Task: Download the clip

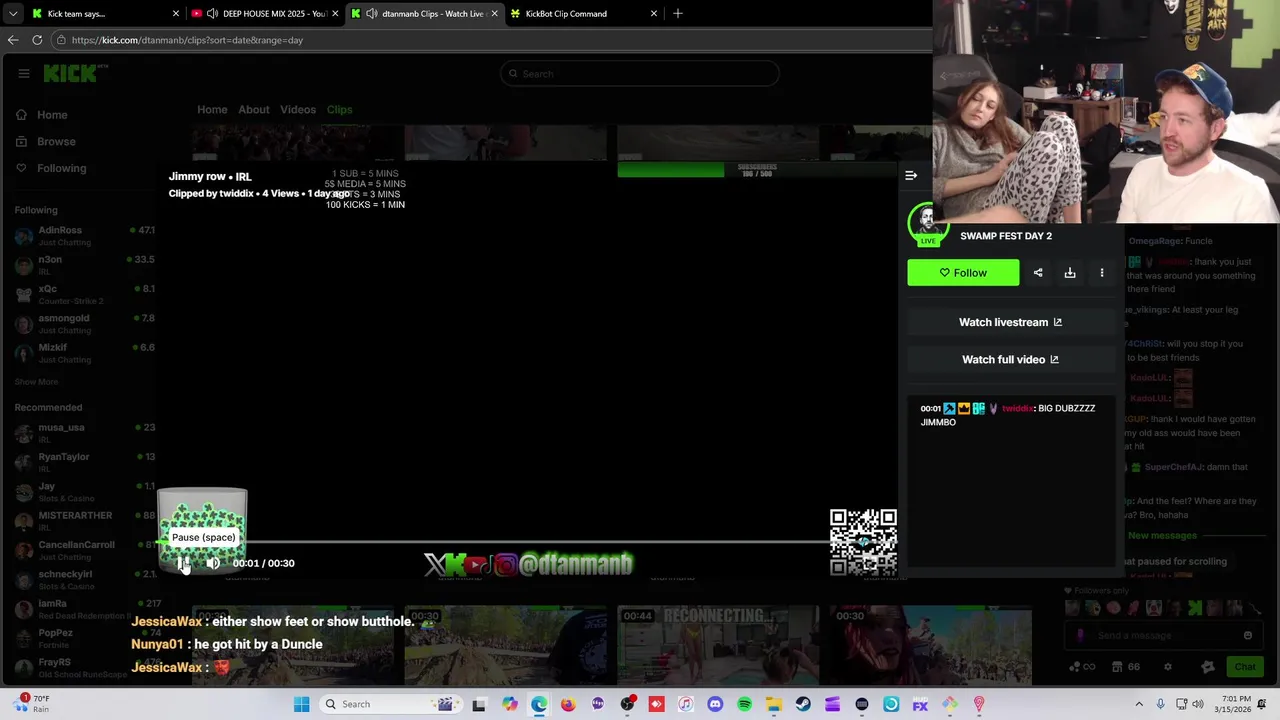Action: click(x=1070, y=273)
